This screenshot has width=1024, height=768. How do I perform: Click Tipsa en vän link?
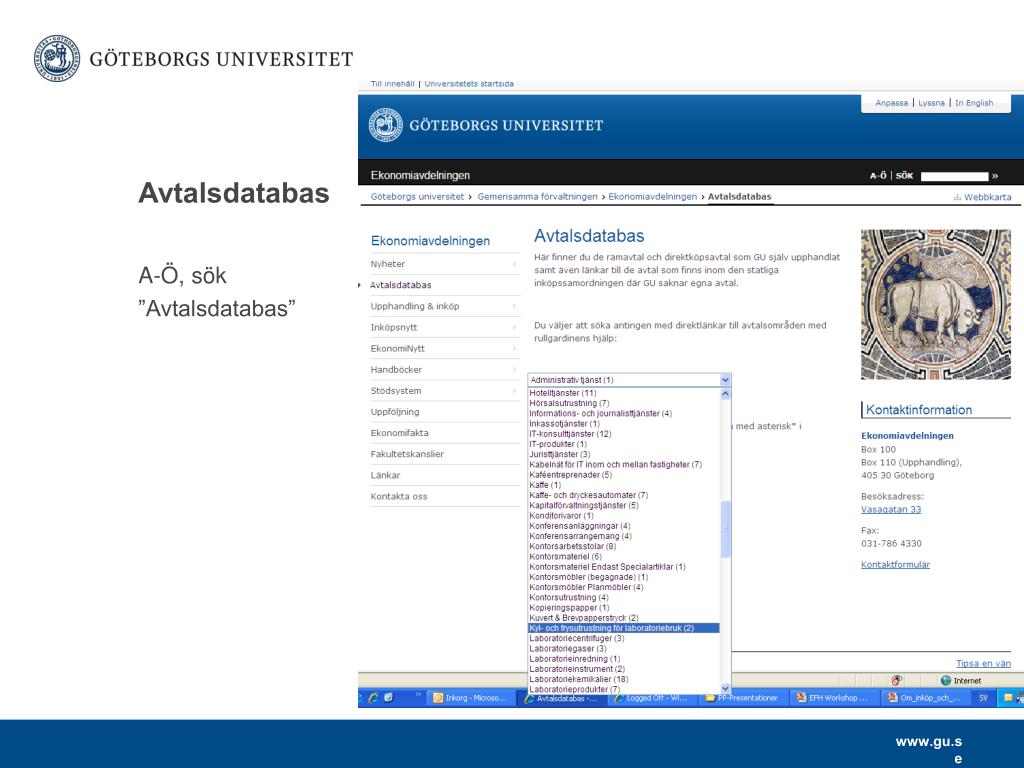[x=983, y=664]
